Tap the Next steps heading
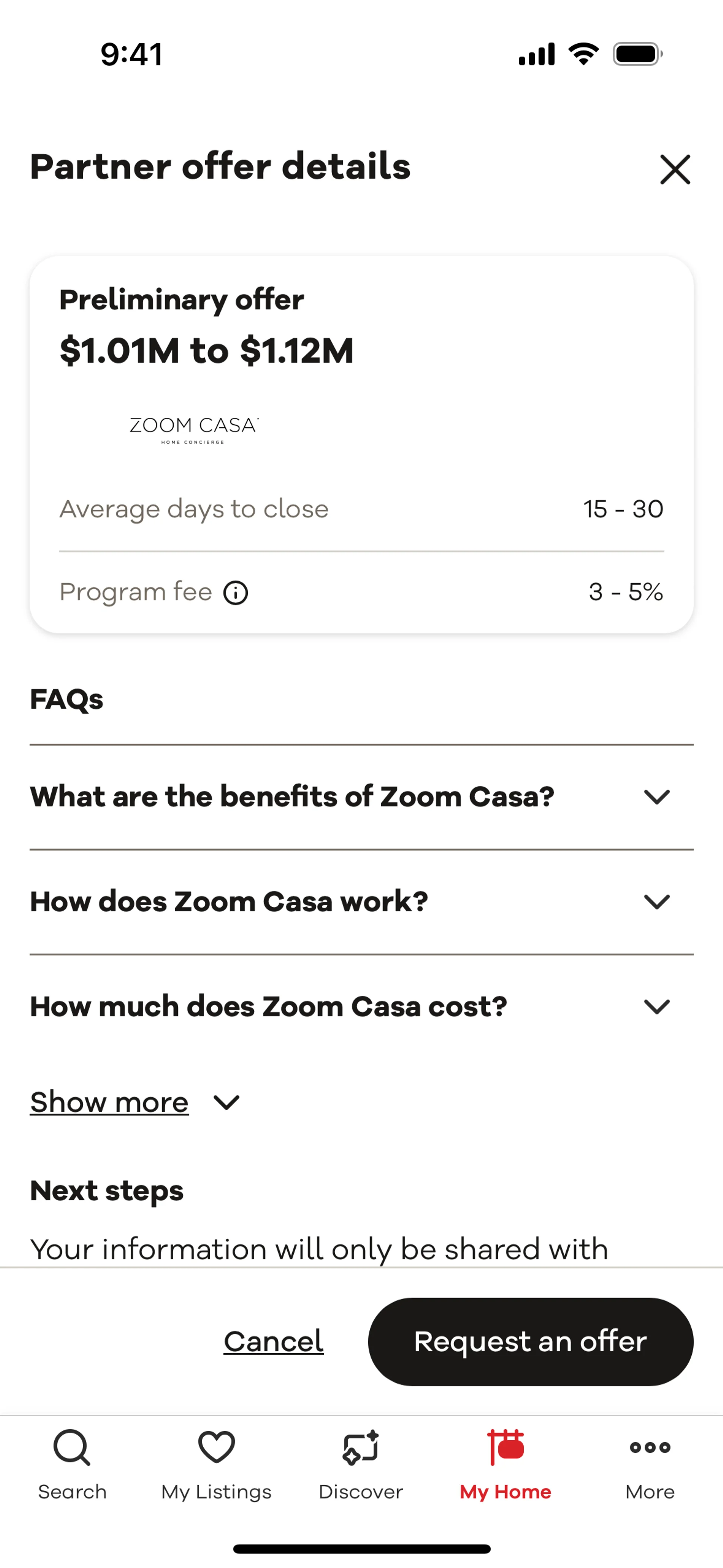The height and width of the screenshot is (1568, 723). [x=107, y=1191]
